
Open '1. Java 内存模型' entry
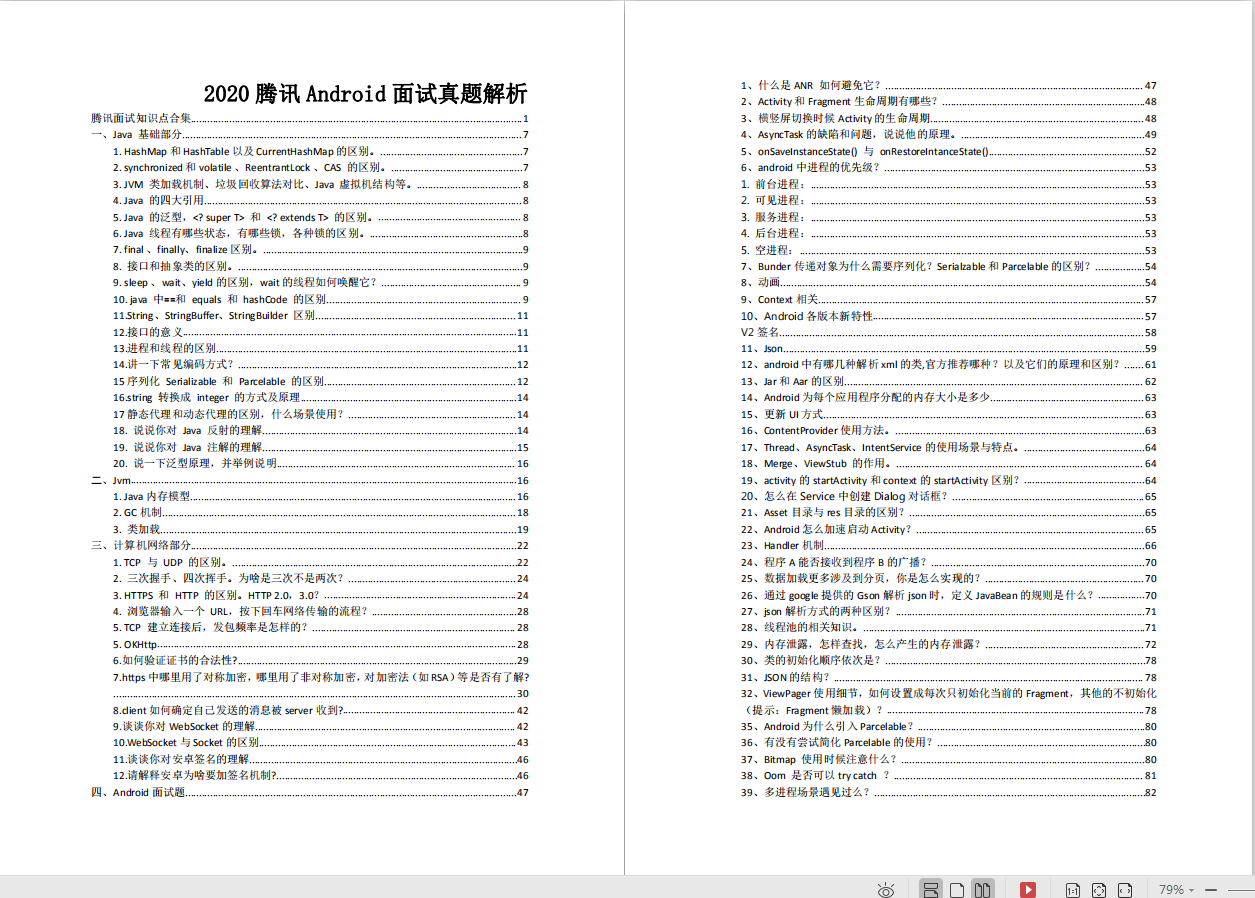320,496
